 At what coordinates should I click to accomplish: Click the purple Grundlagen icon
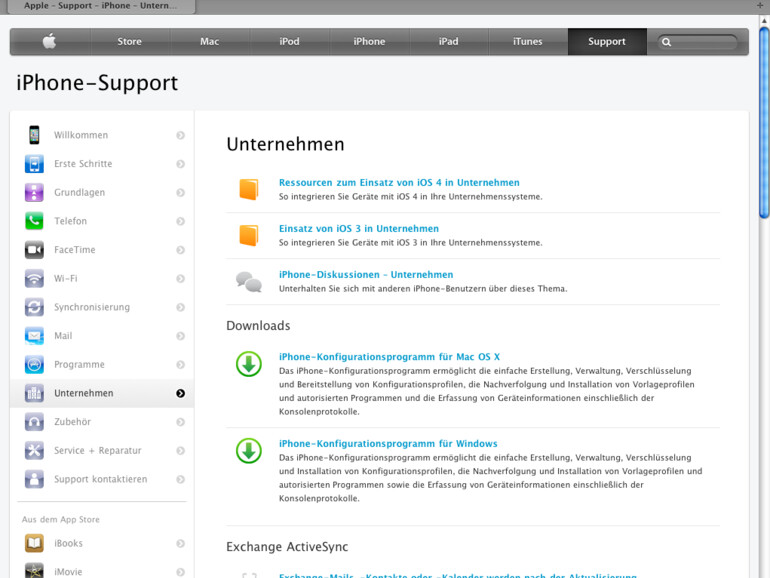click(x=34, y=192)
